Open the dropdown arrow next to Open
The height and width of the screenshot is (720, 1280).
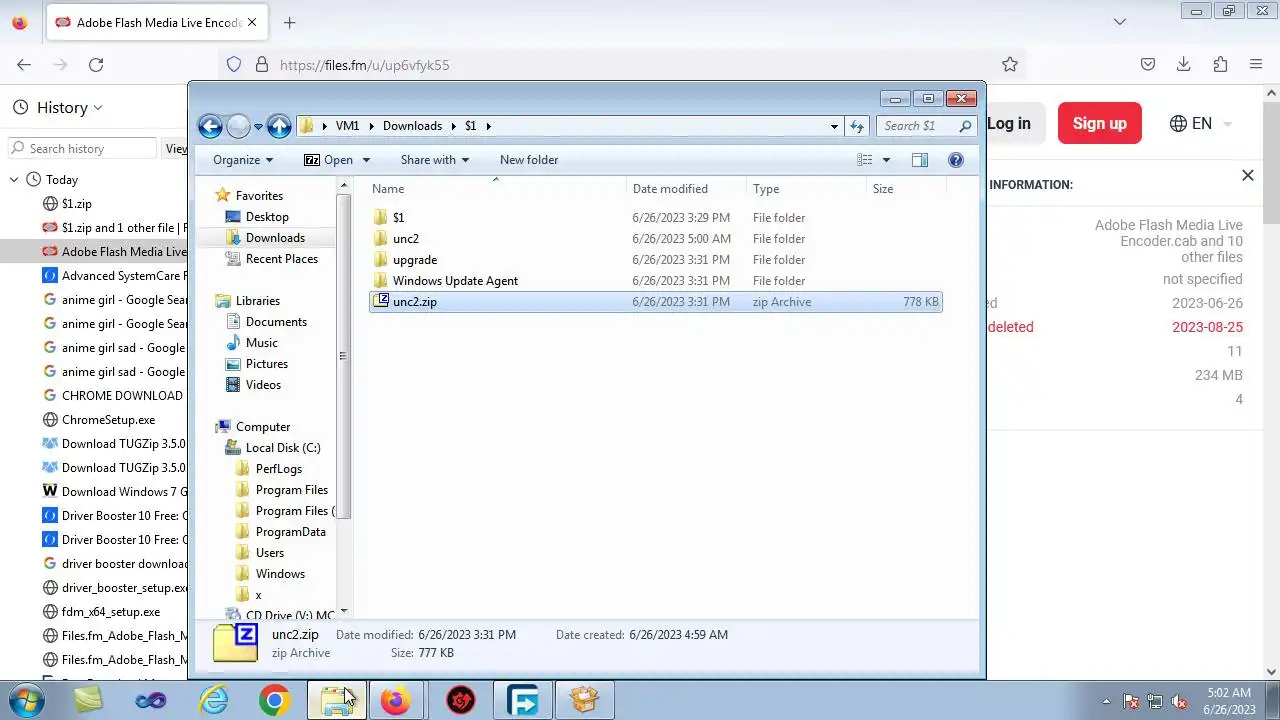click(x=366, y=160)
